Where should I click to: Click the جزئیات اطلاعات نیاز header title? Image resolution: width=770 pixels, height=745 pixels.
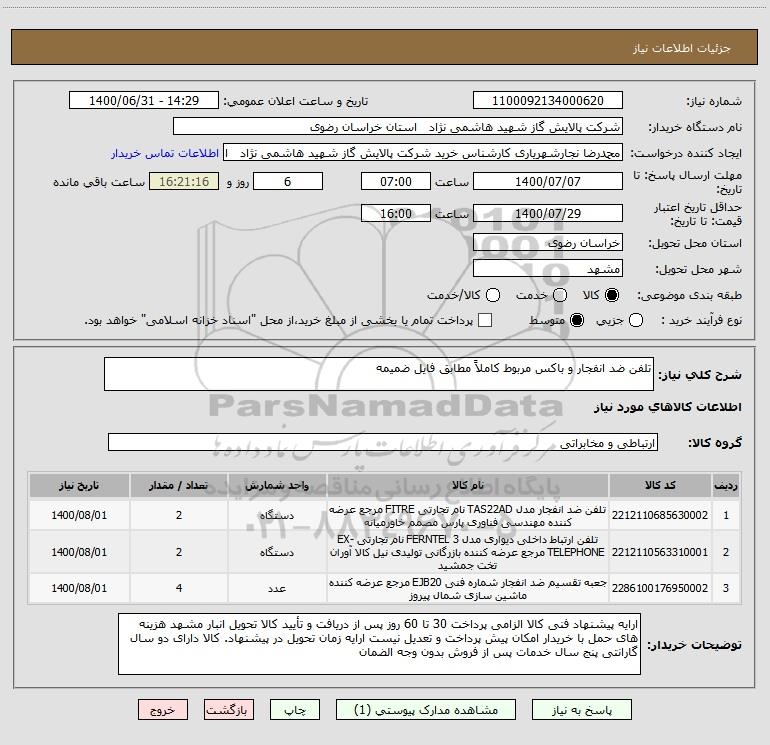pos(682,48)
